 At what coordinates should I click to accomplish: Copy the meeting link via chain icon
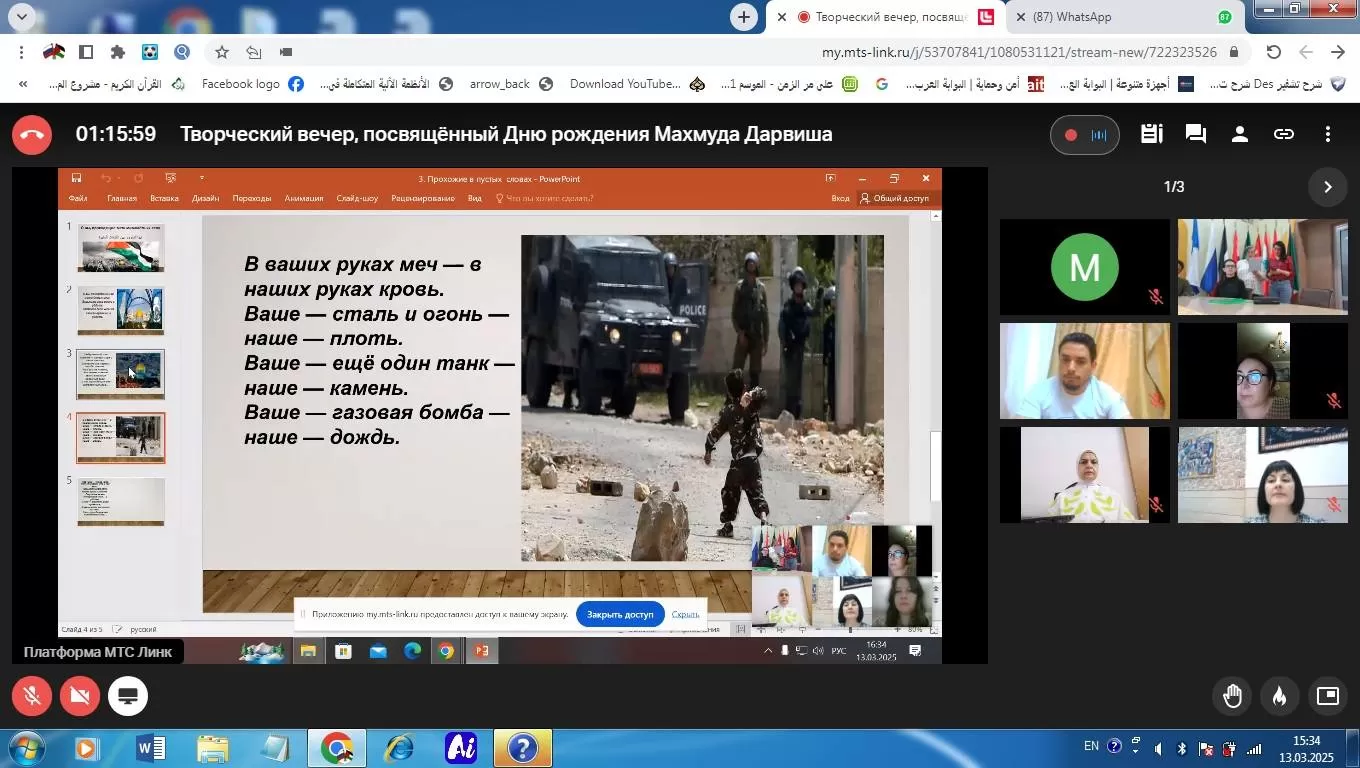coord(1284,134)
